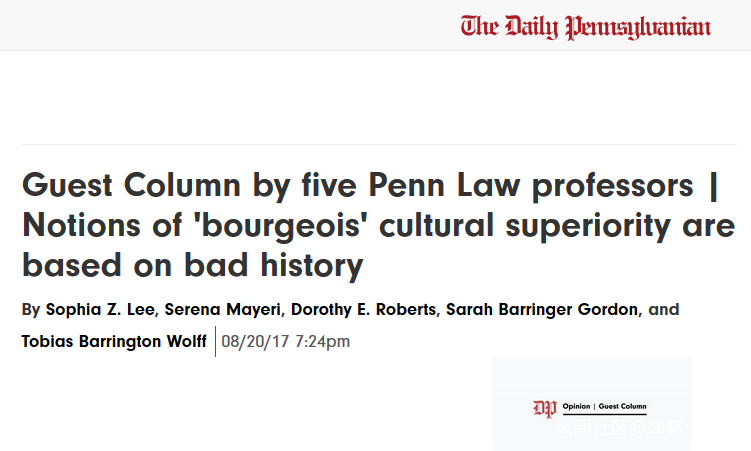Click the red DP monogram icon

pos(544,408)
